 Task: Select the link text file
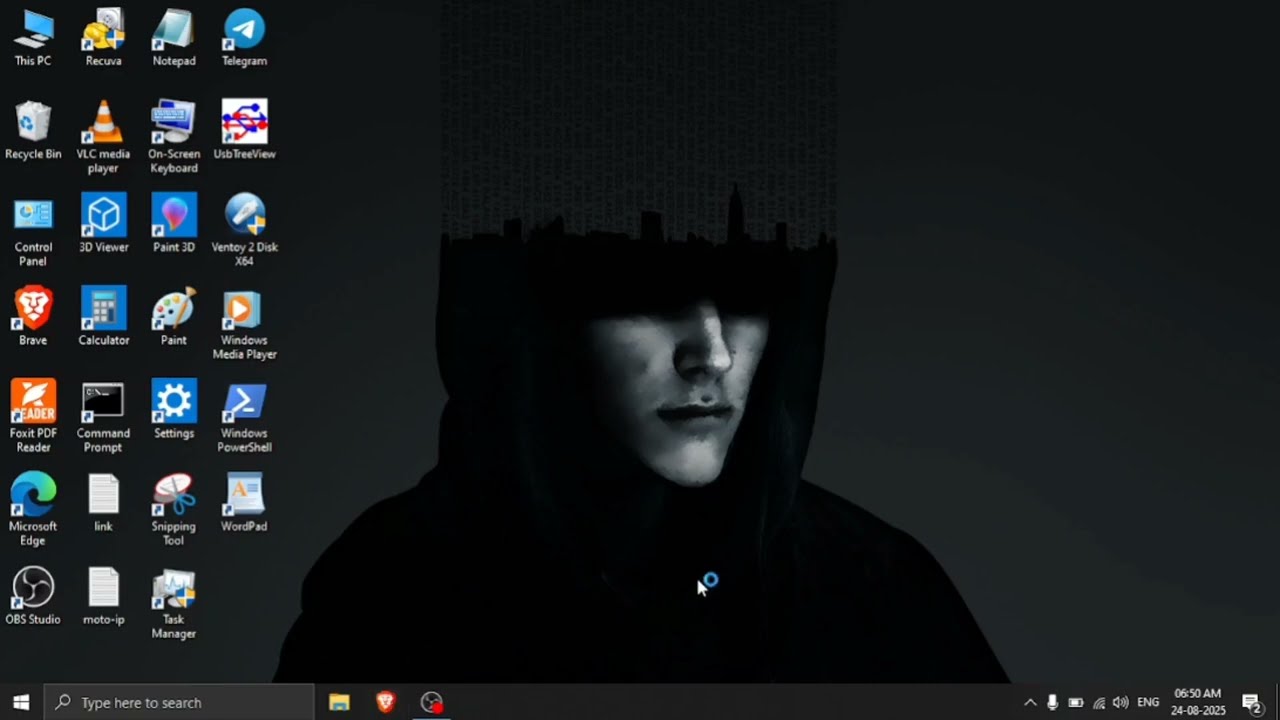point(103,502)
